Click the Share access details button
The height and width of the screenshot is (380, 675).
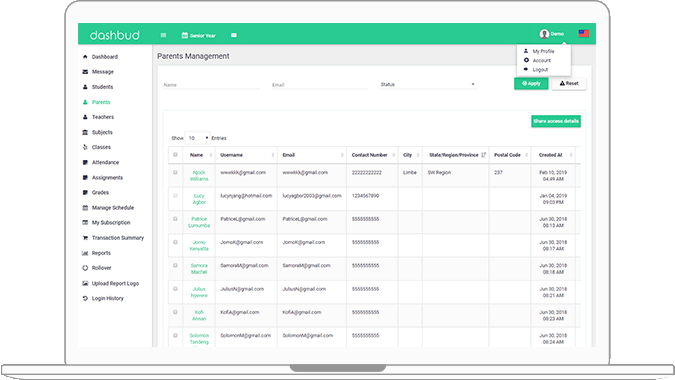556,121
